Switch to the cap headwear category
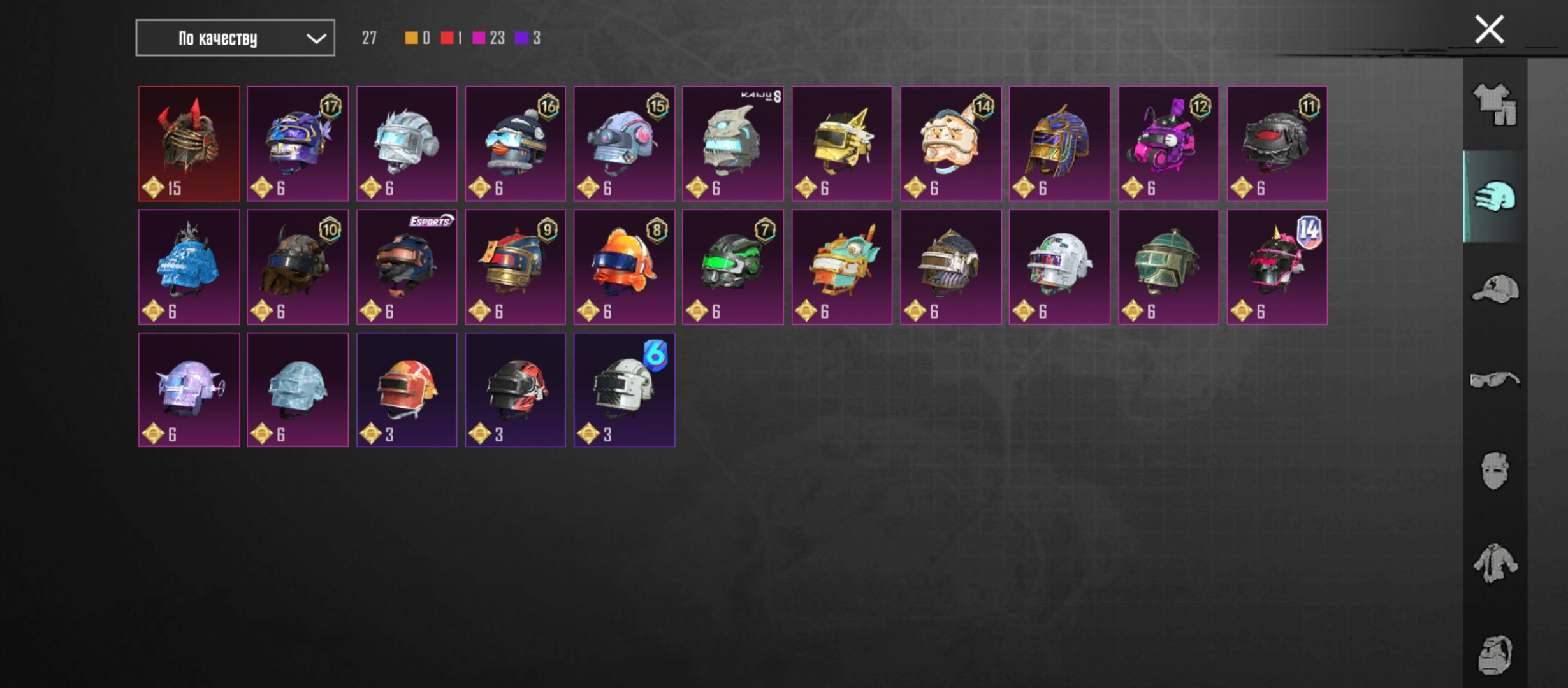The image size is (1568, 688). tap(1495, 289)
